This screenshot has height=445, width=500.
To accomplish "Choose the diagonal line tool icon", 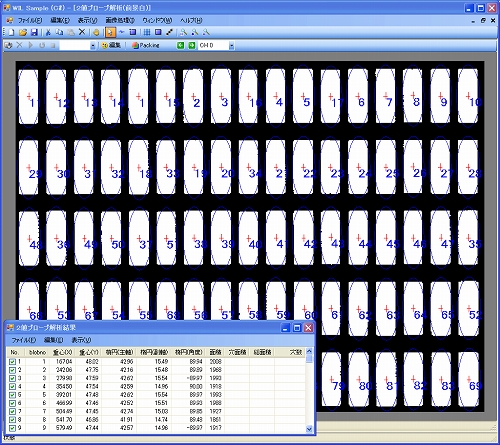I will tap(170, 32).
